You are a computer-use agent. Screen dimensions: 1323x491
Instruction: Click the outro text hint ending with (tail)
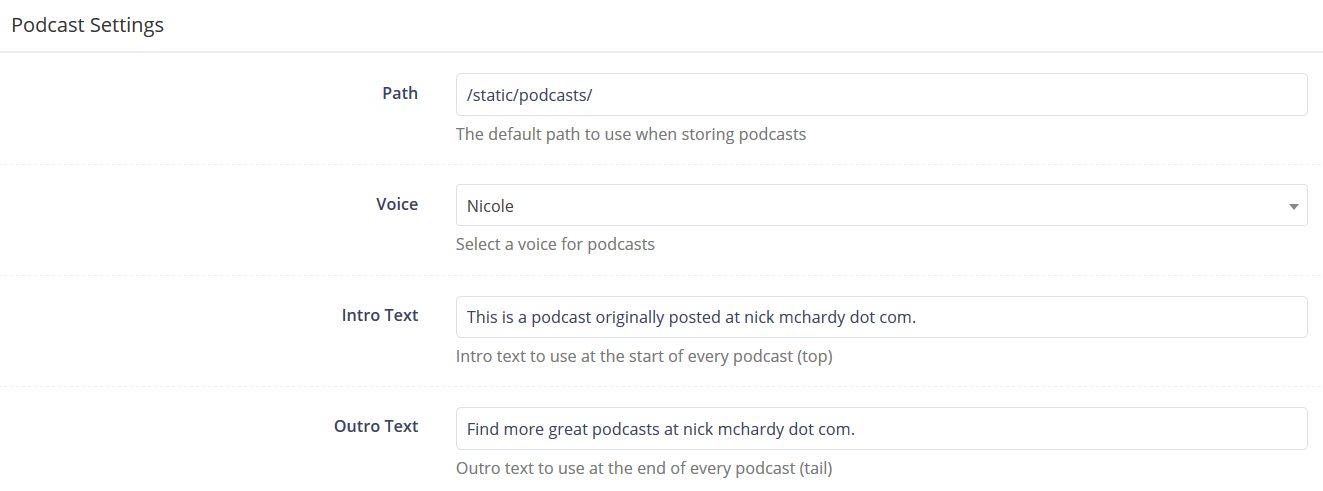[x=644, y=467]
